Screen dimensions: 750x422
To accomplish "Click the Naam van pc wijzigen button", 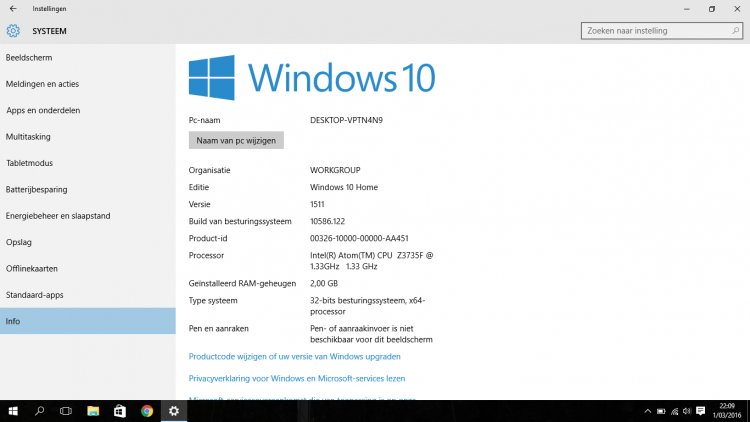I will [236, 141].
